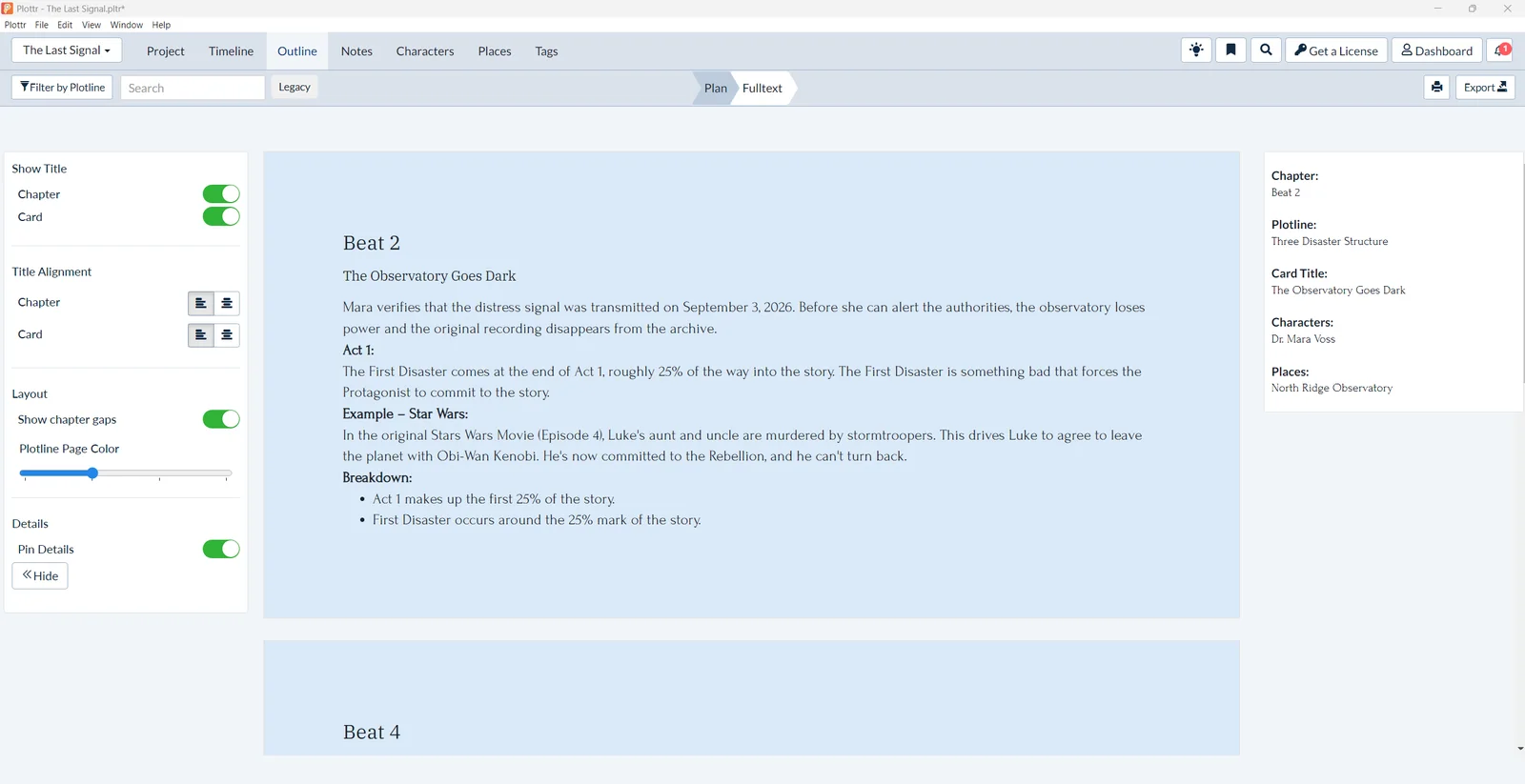Screen dimensions: 1525x784
Task: Click the Legacy button
Action: (295, 87)
